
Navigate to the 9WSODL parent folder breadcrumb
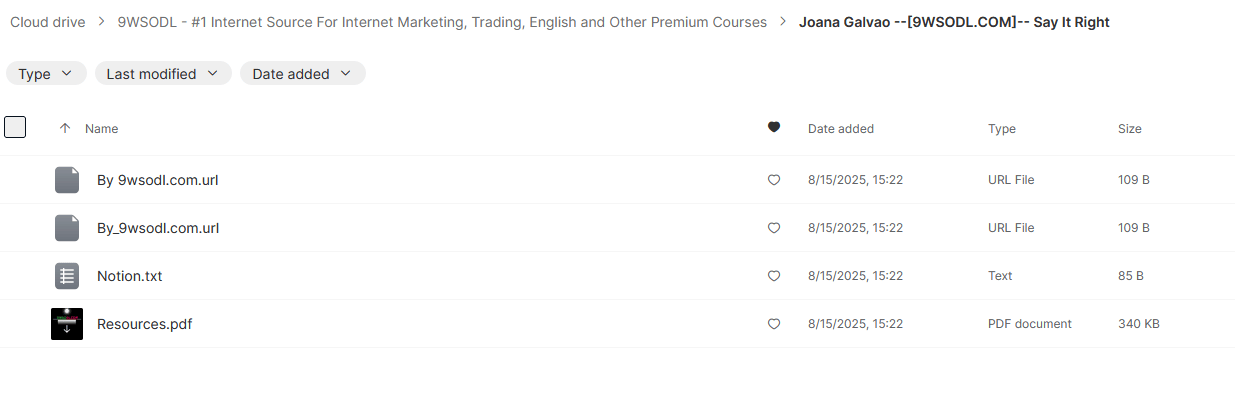pyautogui.click(x=441, y=22)
